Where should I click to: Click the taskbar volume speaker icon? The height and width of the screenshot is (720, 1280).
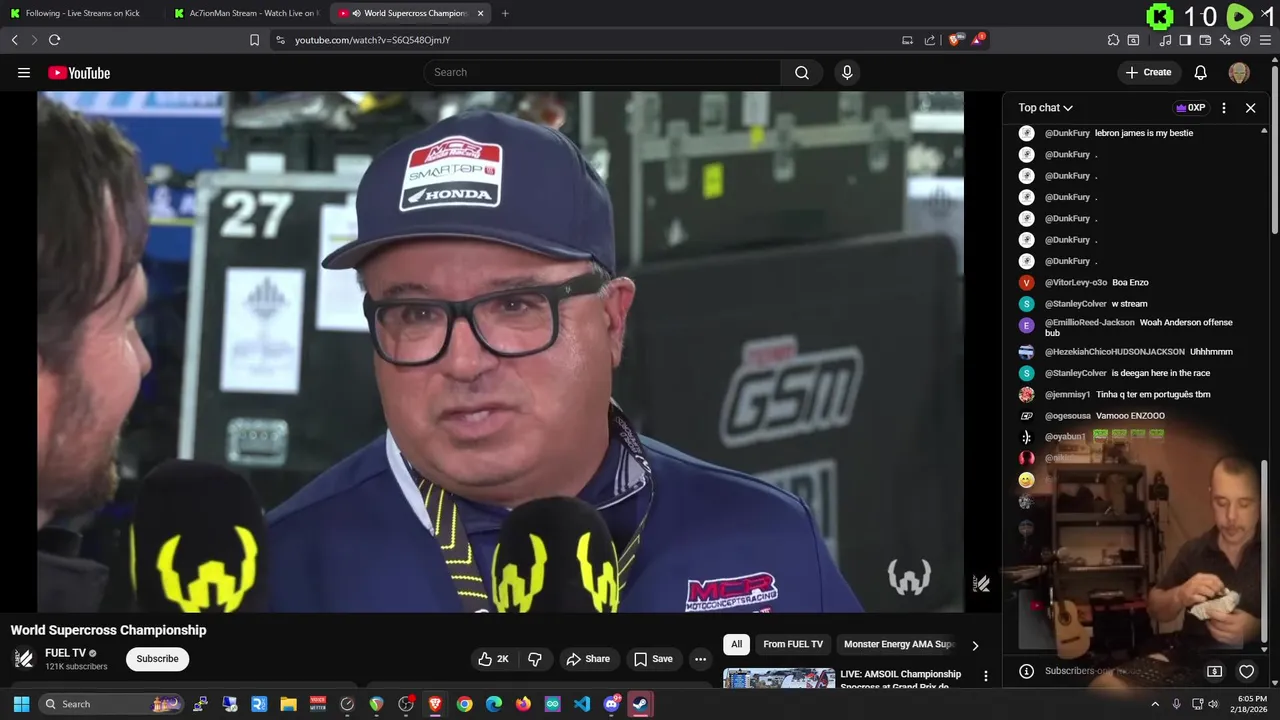(x=1213, y=704)
